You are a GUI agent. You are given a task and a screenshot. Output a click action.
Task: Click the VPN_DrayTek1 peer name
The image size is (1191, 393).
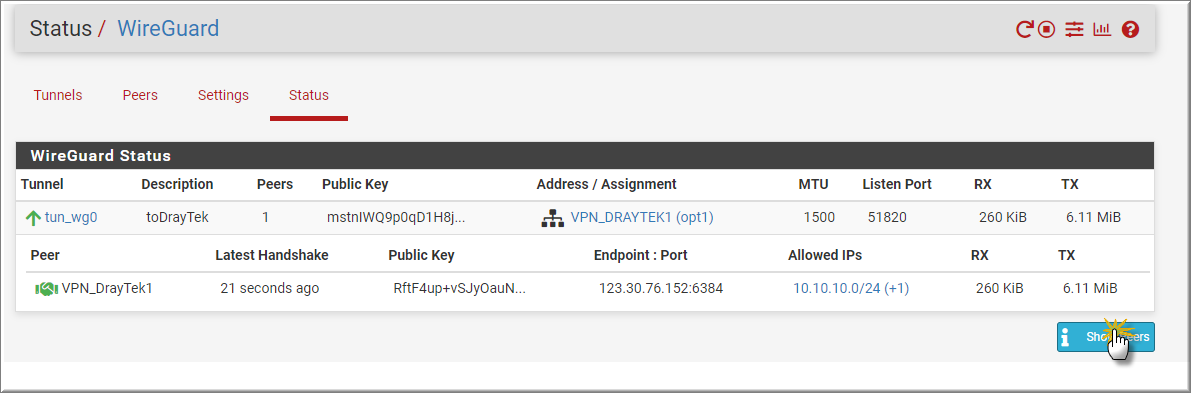point(107,288)
